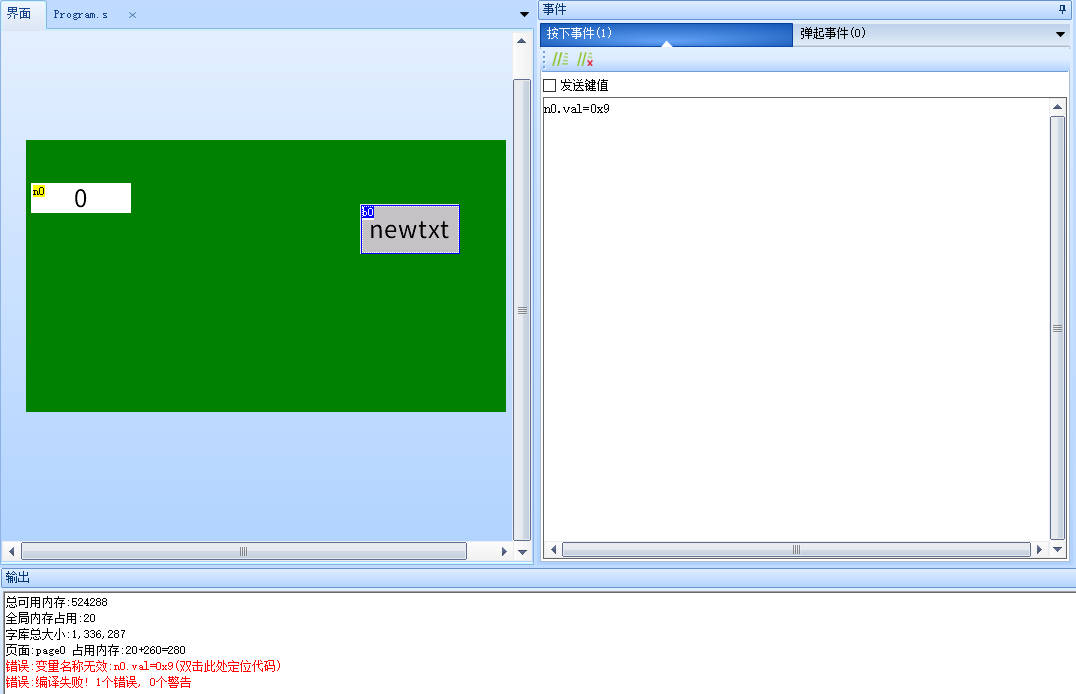
Task: Click the red error line 变量名称无效
Action: [x=143, y=666]
